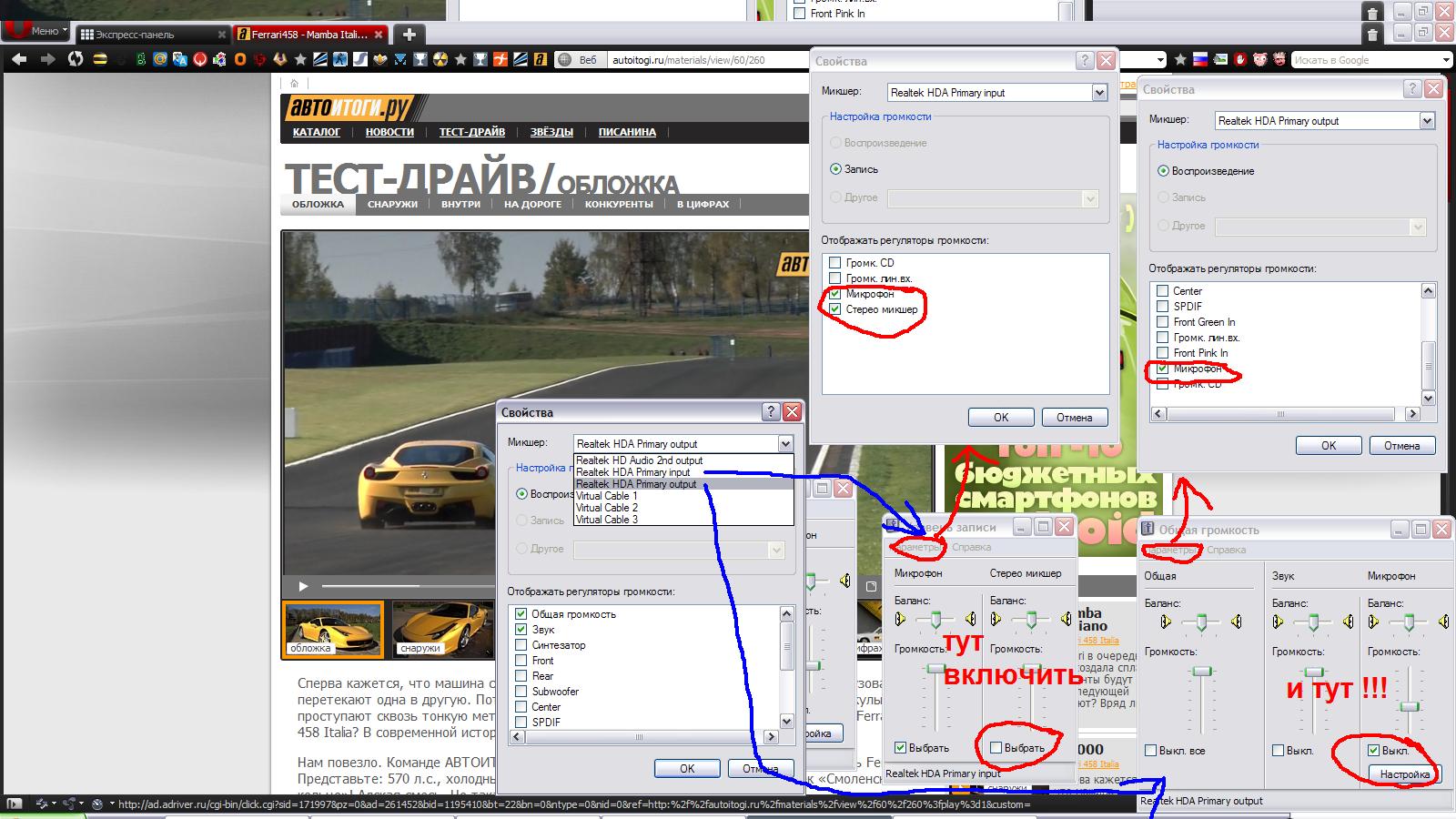This screenshot has width=1456, height=819.
Task: Check the Громк. CD checkbox in Primary input
Action: tap(834, 263)
